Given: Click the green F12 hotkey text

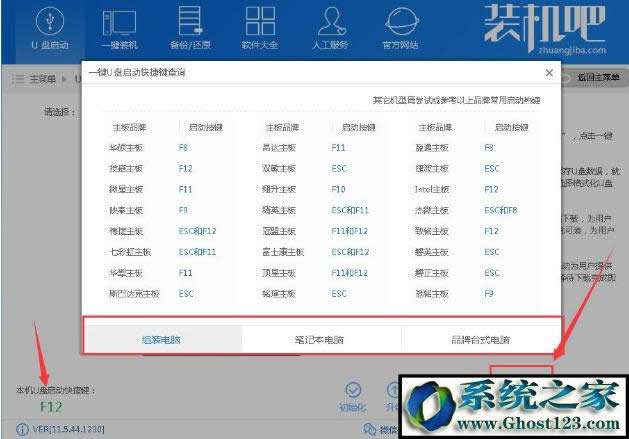Looking at the screenshot, I should pos(52,406).
